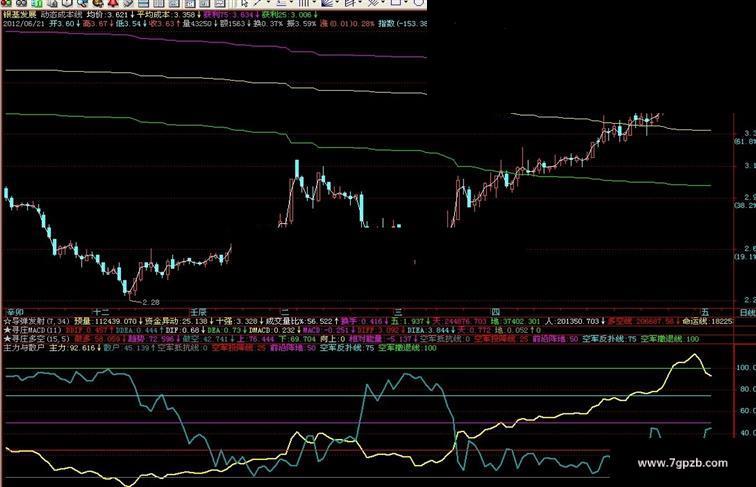Click the turnover rate 换0.37%
The height and width of the screenshot is (487, 756).
[x=268, y=23]
